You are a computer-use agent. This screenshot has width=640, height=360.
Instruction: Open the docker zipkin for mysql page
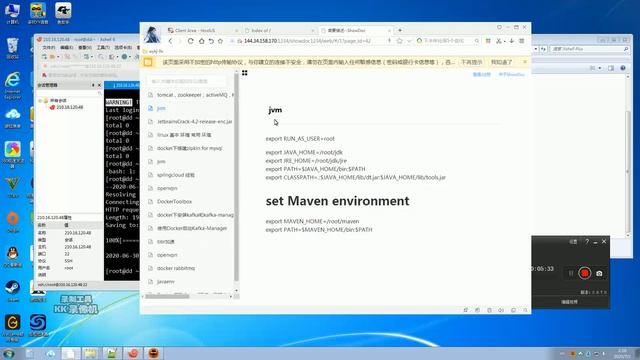(190, 148)
